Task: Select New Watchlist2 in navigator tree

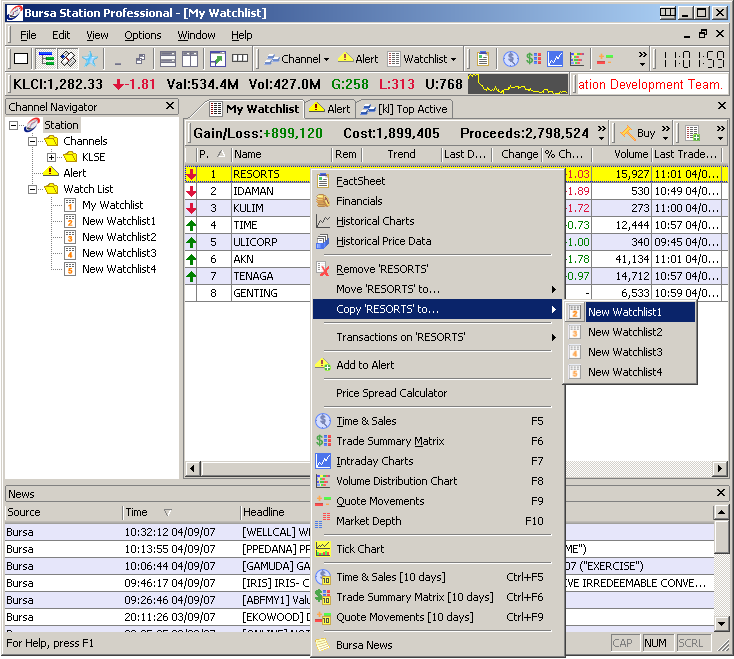Action: coord(119,237)
